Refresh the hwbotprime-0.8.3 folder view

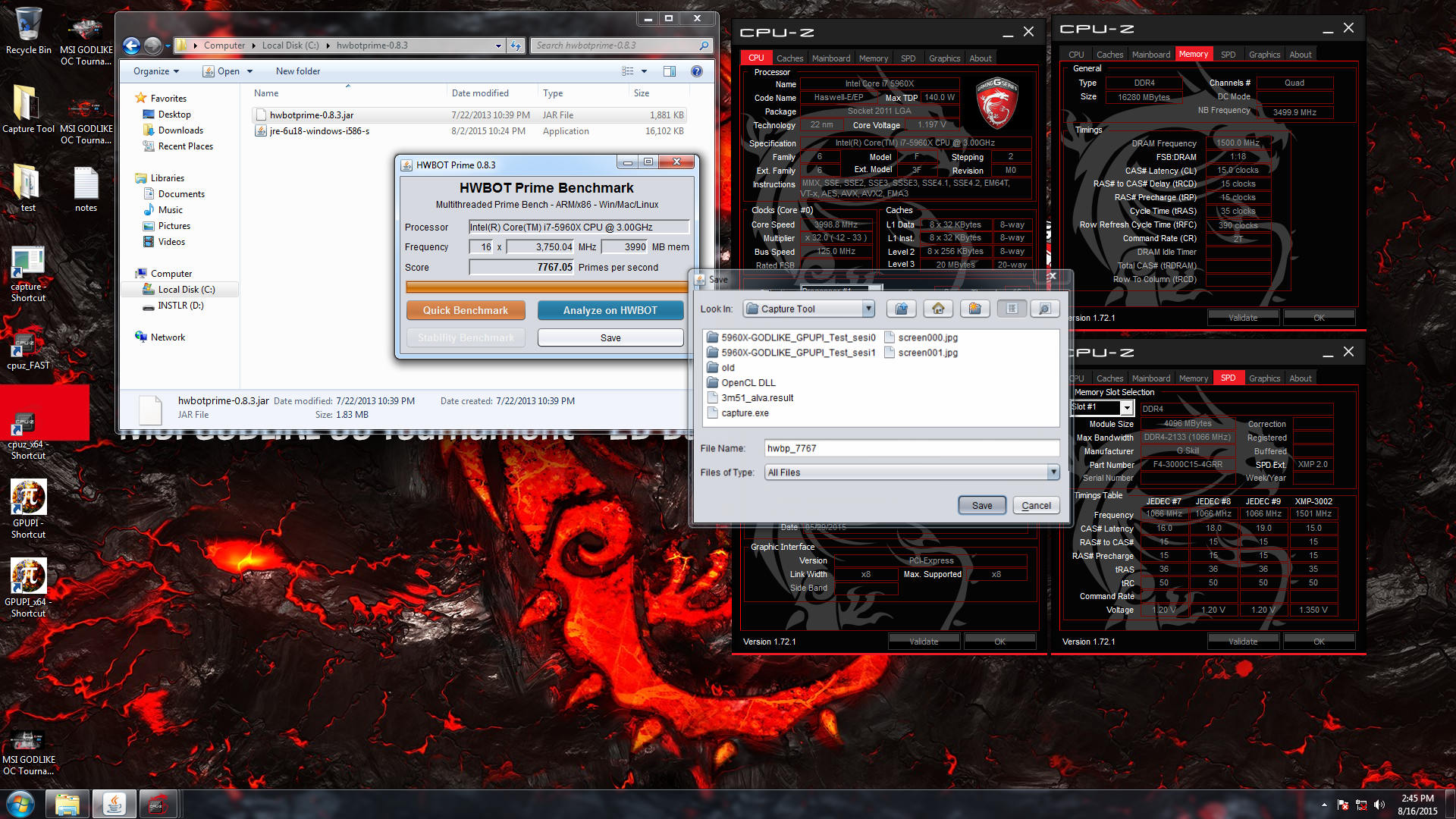(x=516, y=45)
